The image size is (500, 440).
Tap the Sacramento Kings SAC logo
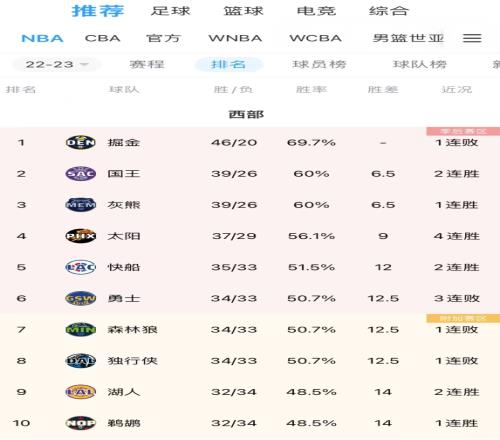(x=81, y=174)
